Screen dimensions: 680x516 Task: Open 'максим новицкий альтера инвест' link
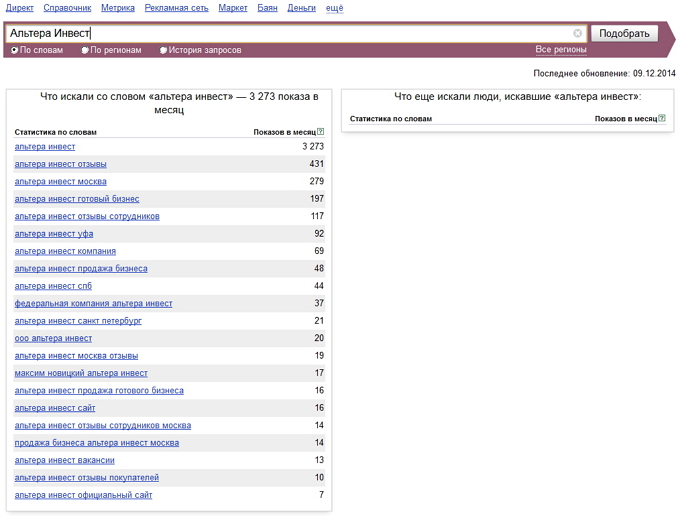(x=81, y=373)
